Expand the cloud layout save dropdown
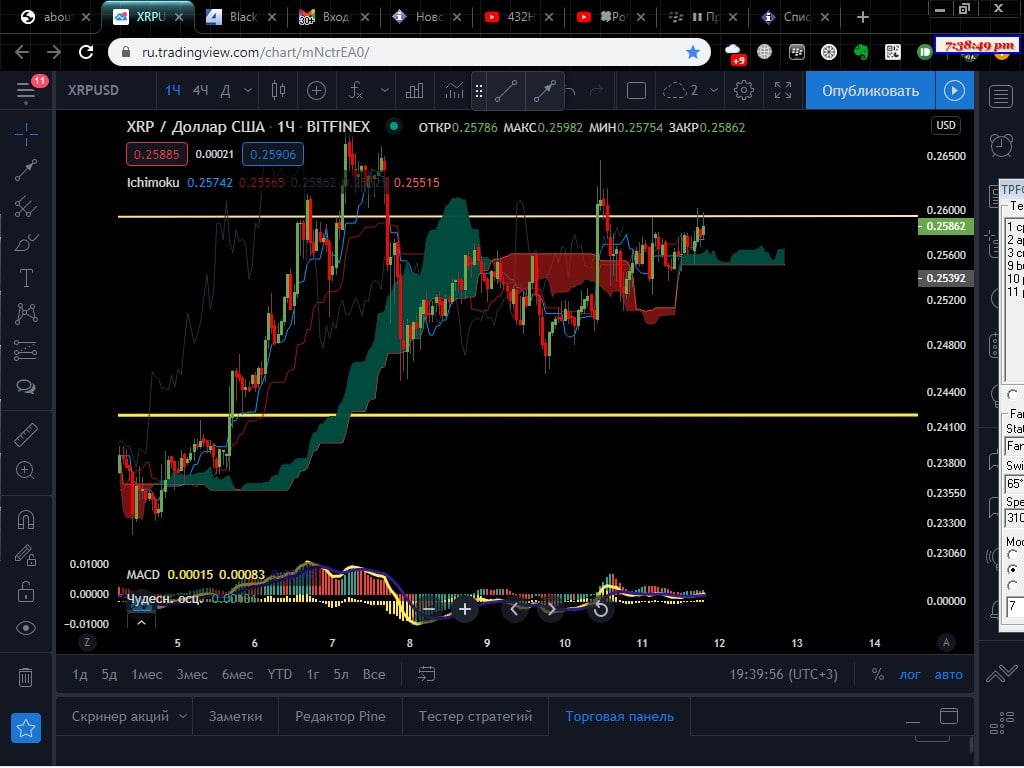Viewport: 1024px width, 768px height. coord(714,90)
